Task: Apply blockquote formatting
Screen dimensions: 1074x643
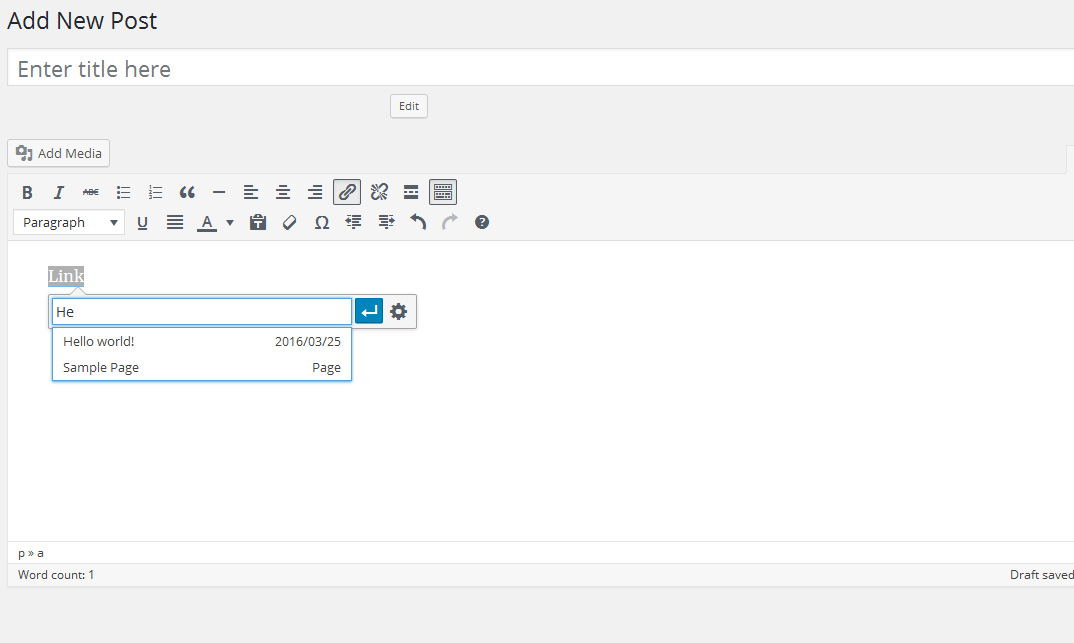Action: (187, 193)
